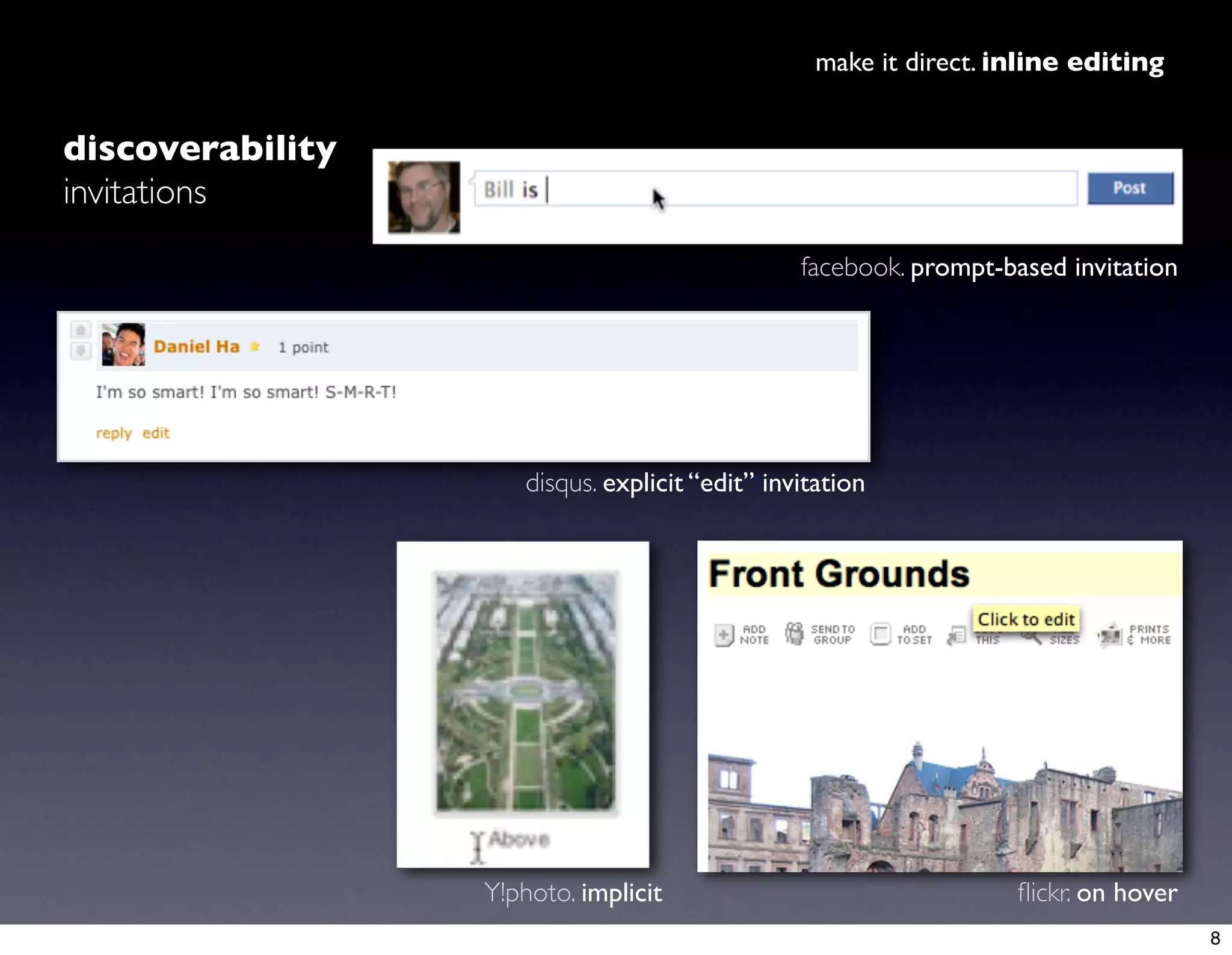Click the Blog This icon
This screenshot has height=955, width=1232.
tap(956, 635)
